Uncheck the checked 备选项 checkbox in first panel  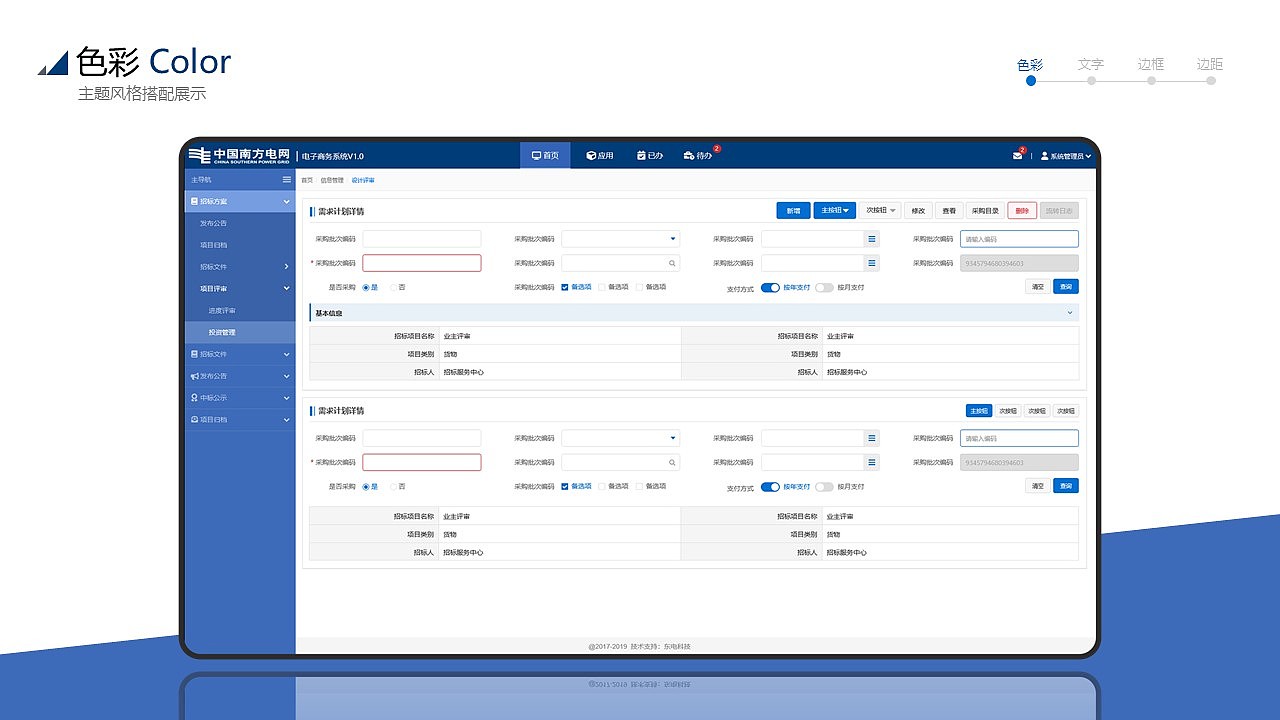(565, 287)
